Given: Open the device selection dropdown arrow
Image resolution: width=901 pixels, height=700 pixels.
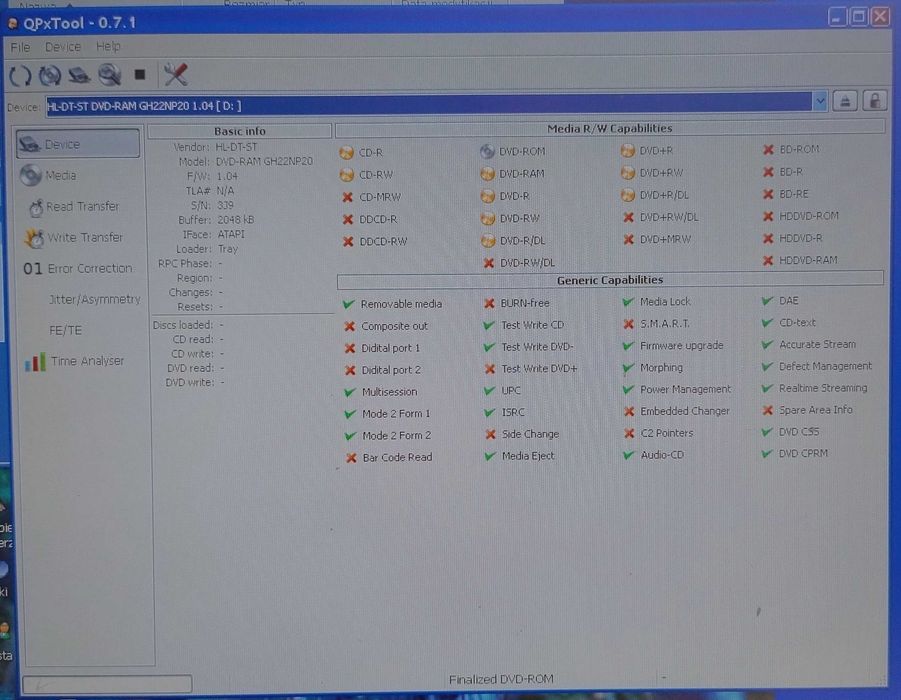Looking at the screenshot, I should pos(820,102).
